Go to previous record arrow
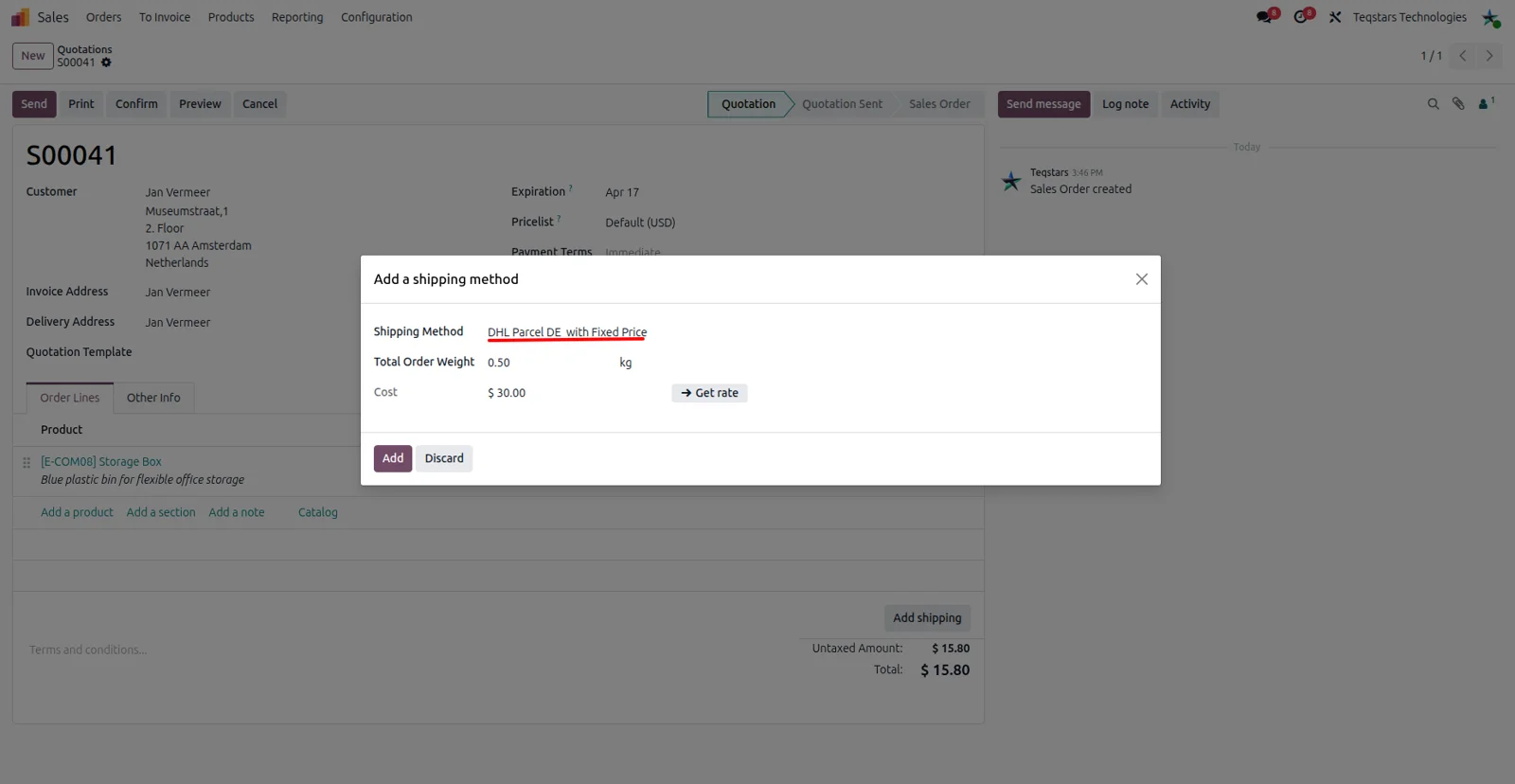Image resolution: width=1515 pixels, height=784 pixels. pos(1463,56)
